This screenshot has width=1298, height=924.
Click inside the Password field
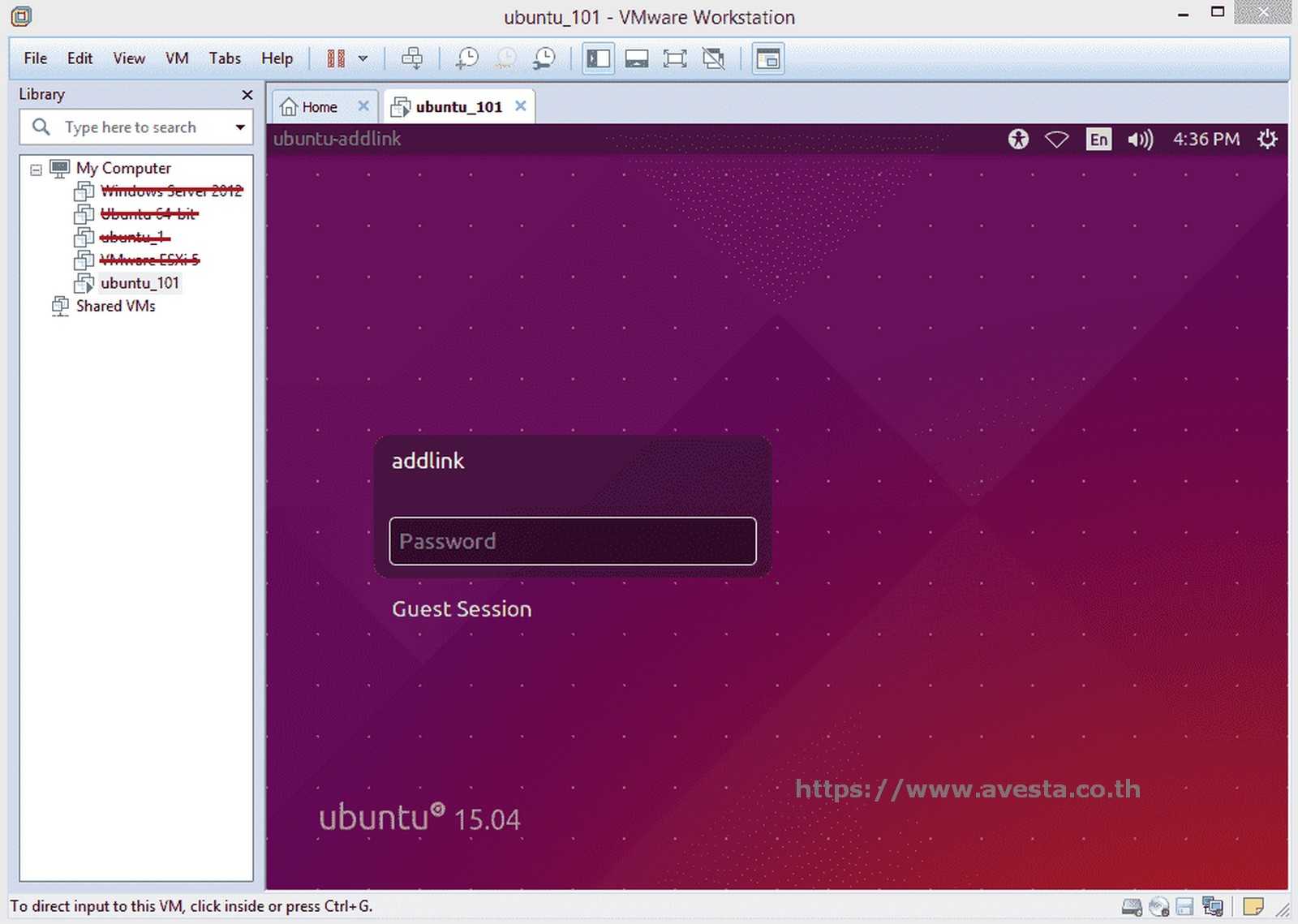pyautogui.click(x=572, y=541)
